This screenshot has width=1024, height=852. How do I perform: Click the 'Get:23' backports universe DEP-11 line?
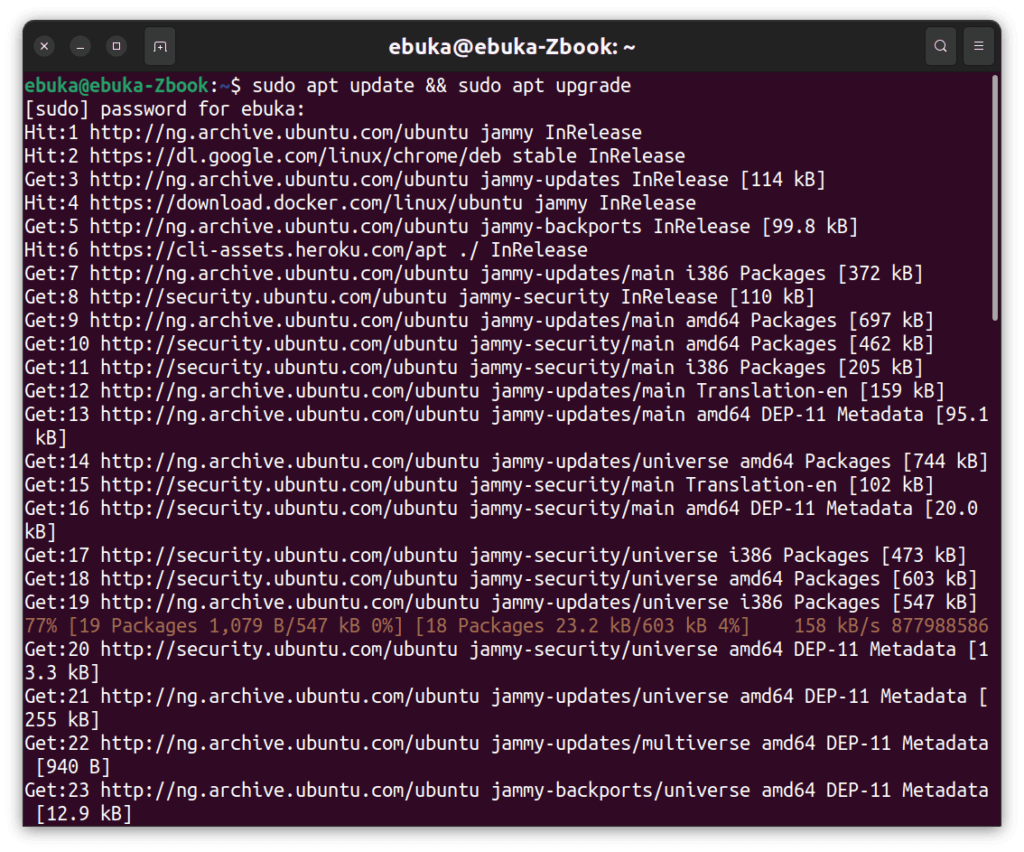[x=506, y=802]
